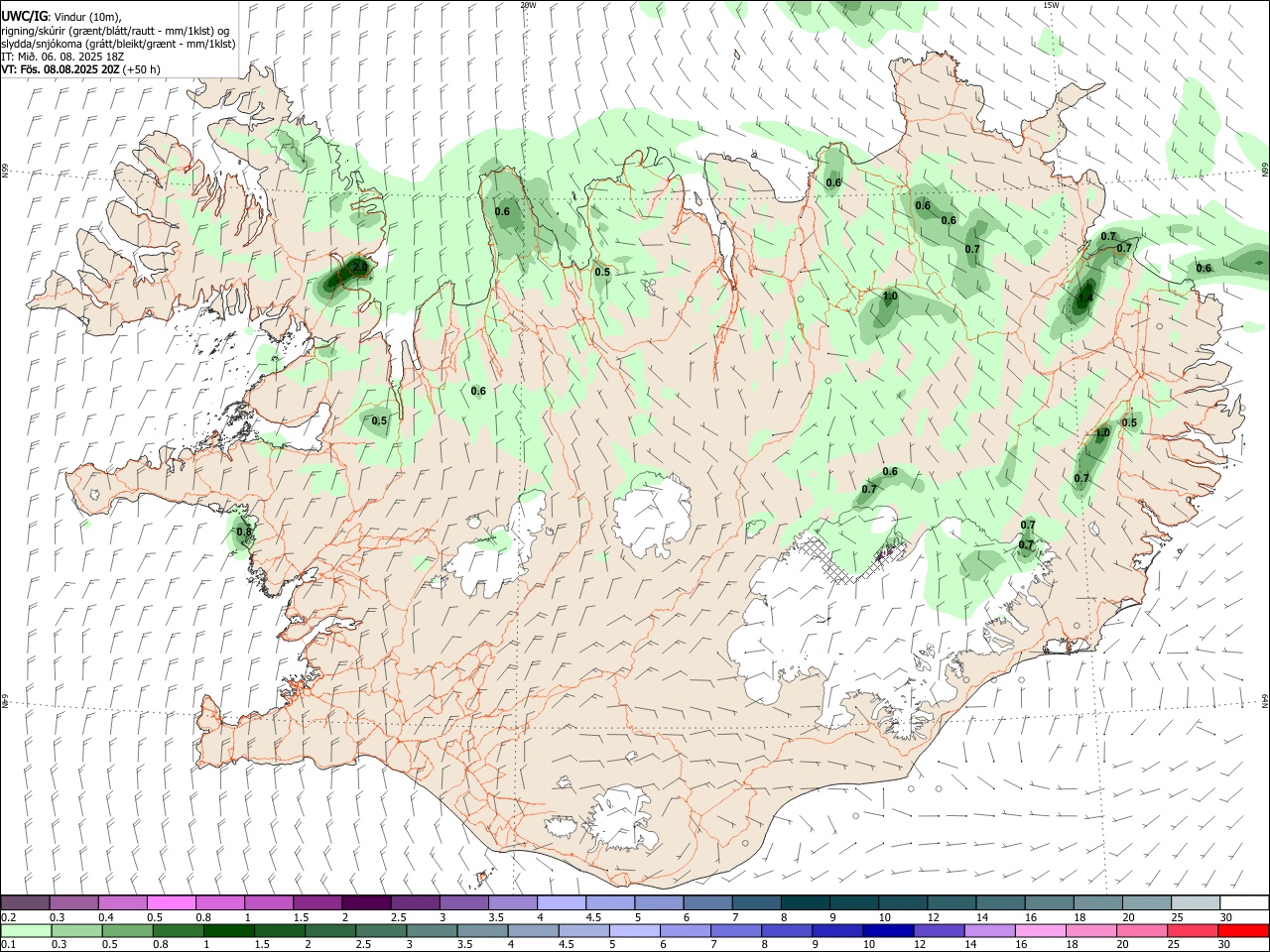The width and height of the screenshot is (1270, 952).
Task: Click the "64N" latitude label on the right edge
Action: tap(1265, 701)
